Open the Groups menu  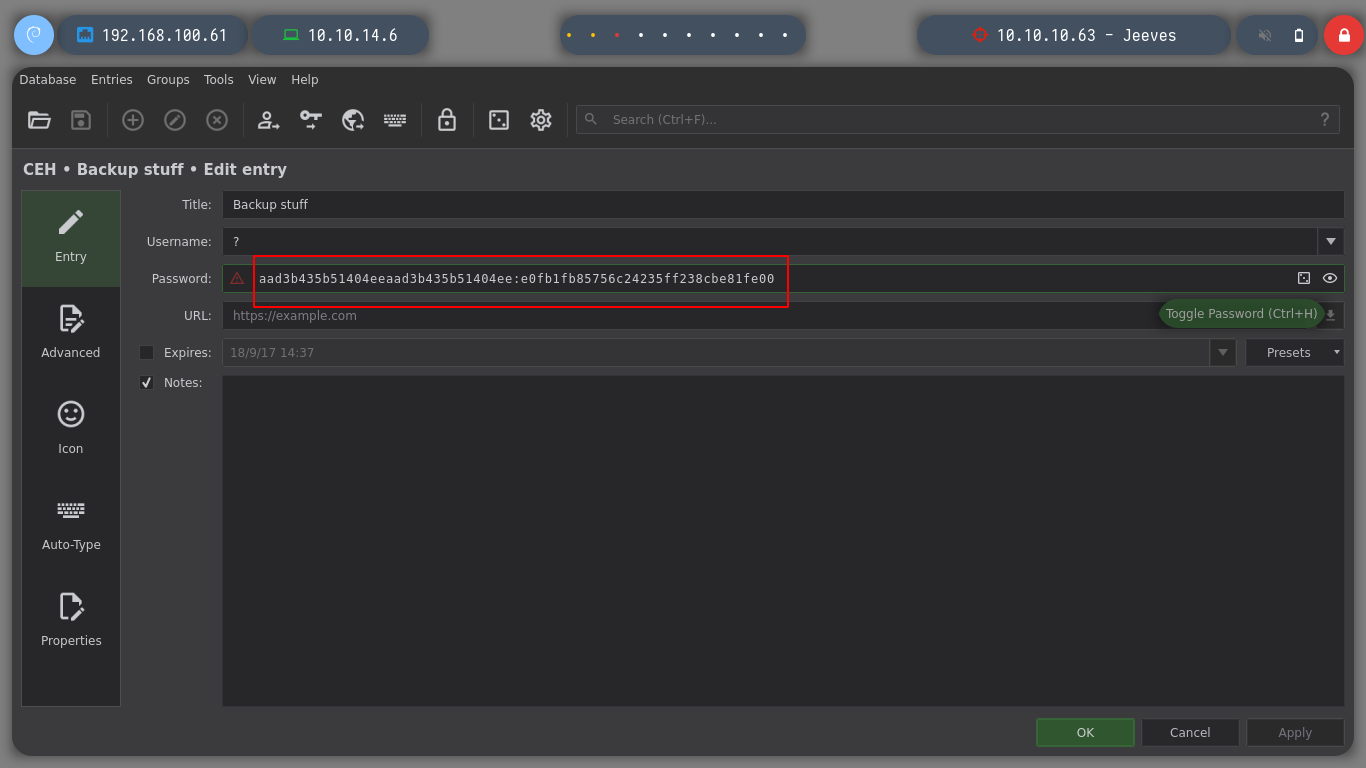tap(168, 80)
